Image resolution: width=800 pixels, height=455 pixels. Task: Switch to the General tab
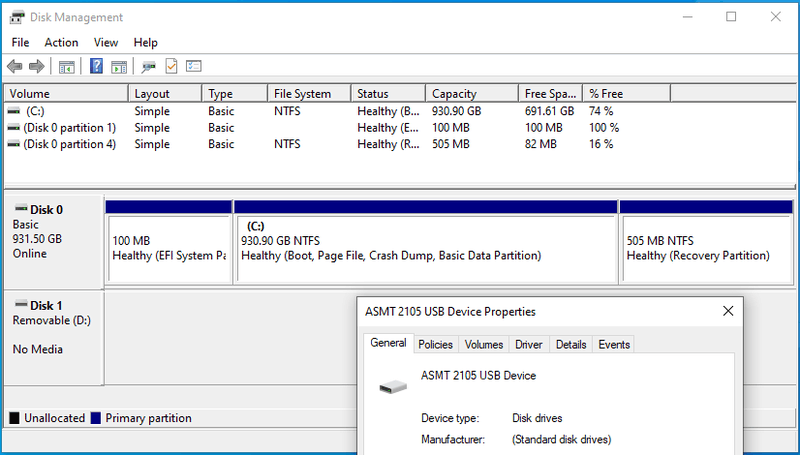pyautogui.click(x=388, y=343)
